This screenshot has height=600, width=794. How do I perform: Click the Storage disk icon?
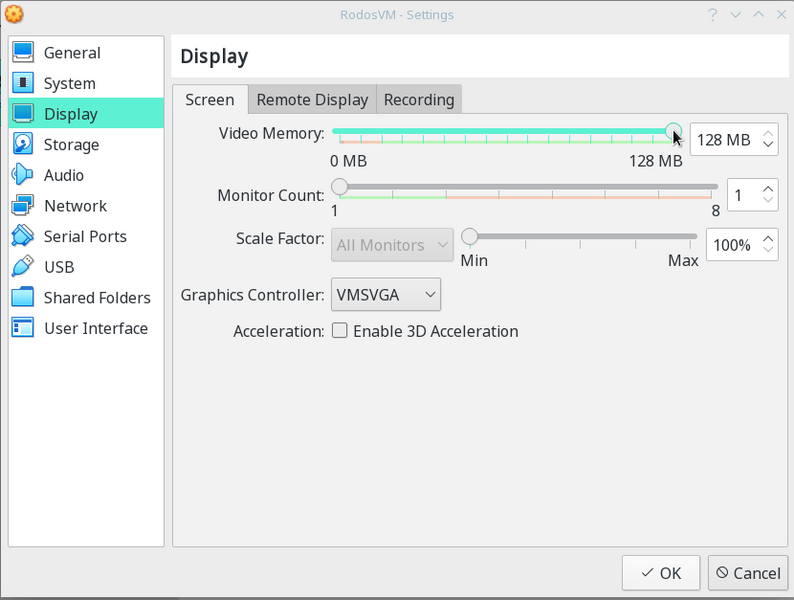click(x=23, y=145)
